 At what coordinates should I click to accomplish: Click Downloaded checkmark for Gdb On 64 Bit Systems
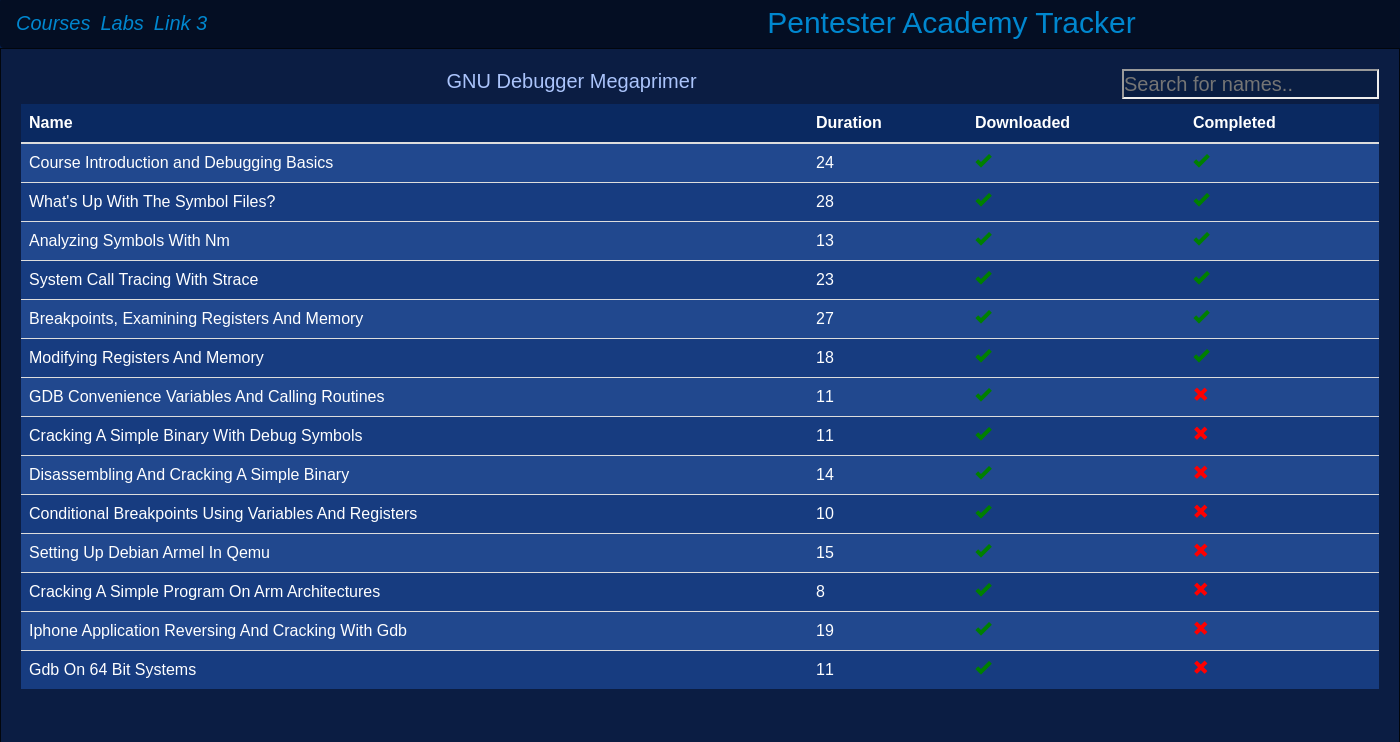pyautogui.click(x=983, y=668)
